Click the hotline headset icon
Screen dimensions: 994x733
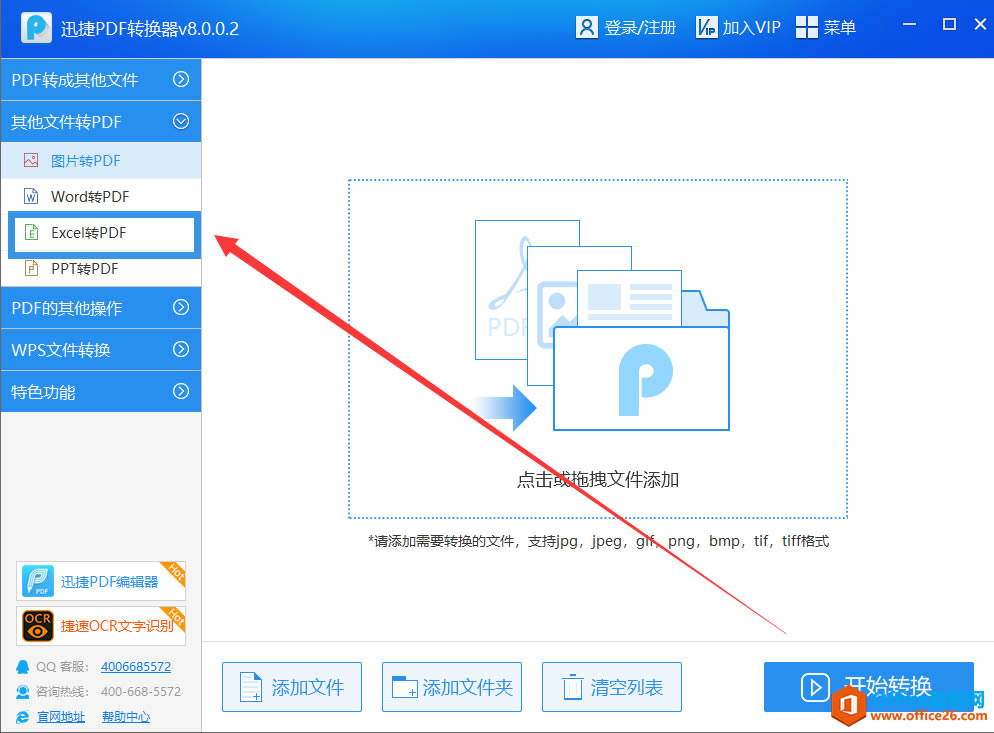coord(22,692)
